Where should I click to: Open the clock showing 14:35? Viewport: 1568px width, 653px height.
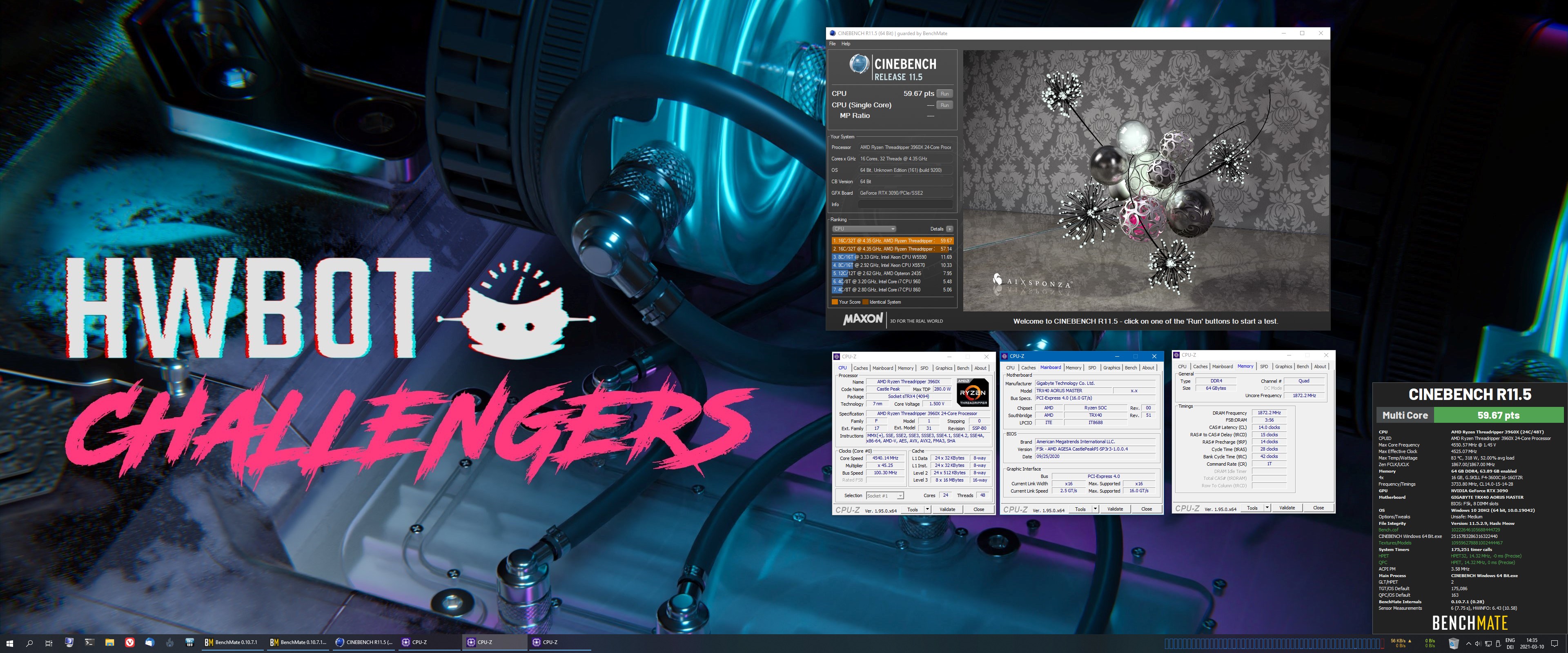tap(1532, 643)
